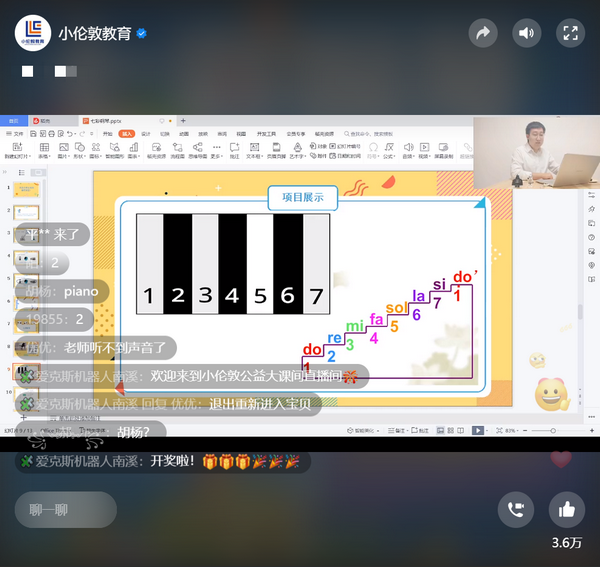Screen dimensions: 600x567
Task: Tap the 小伦敦教育 channel name
Action: (95, 34)
